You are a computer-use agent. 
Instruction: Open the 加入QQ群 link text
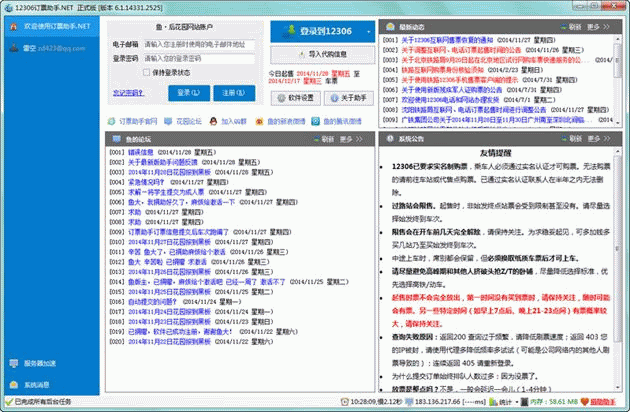(234, 121)
